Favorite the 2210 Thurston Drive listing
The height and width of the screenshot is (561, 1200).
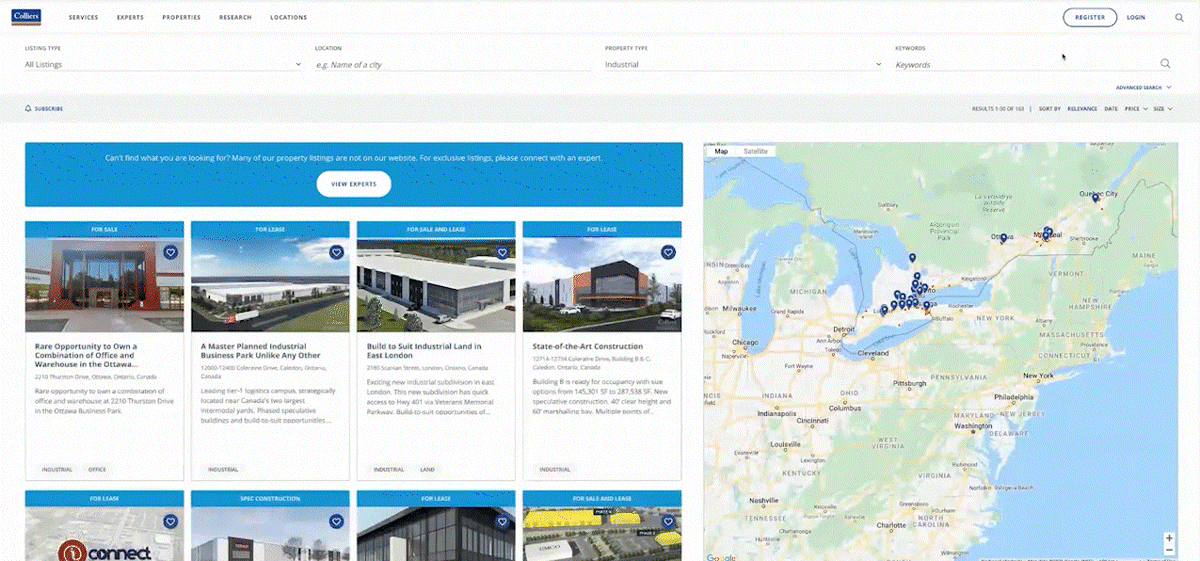pyautogui.click(x=170, y=253)
